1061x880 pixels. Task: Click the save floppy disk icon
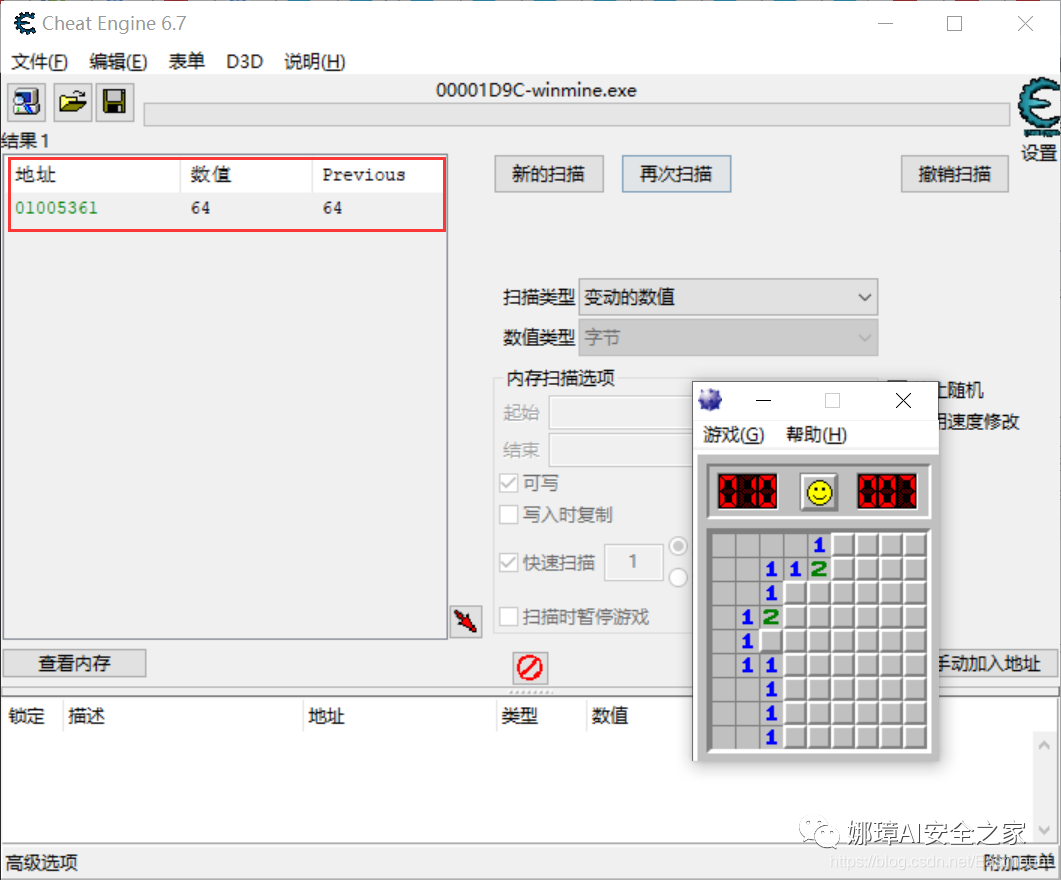click(114, 102)
